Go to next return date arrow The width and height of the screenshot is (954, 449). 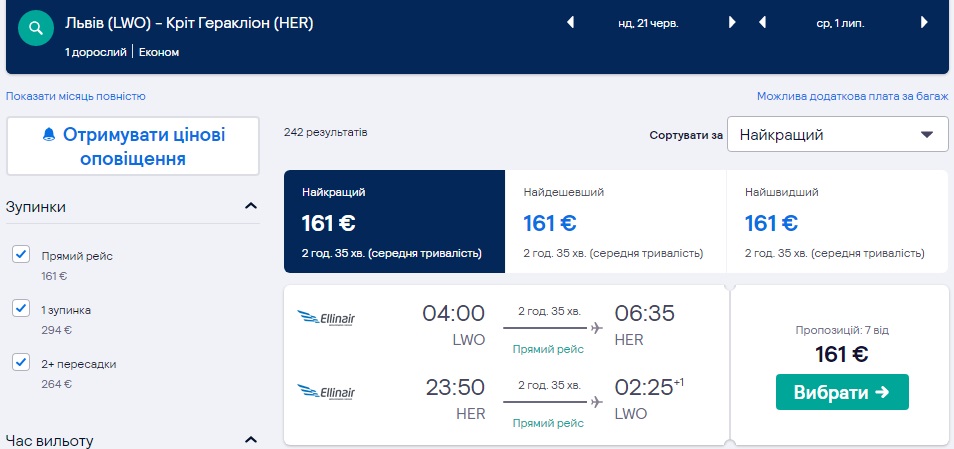[925, 23]
